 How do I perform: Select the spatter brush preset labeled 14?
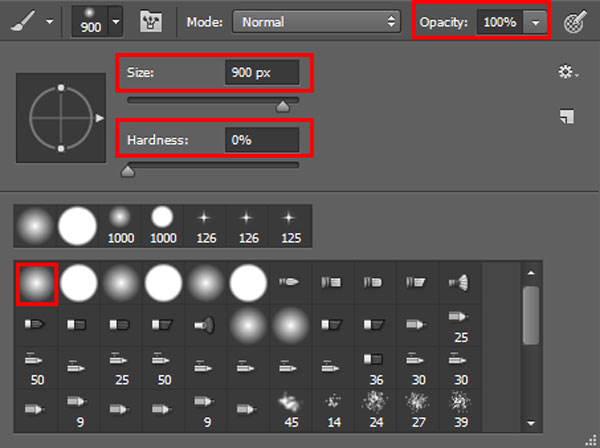click(334, 411)
